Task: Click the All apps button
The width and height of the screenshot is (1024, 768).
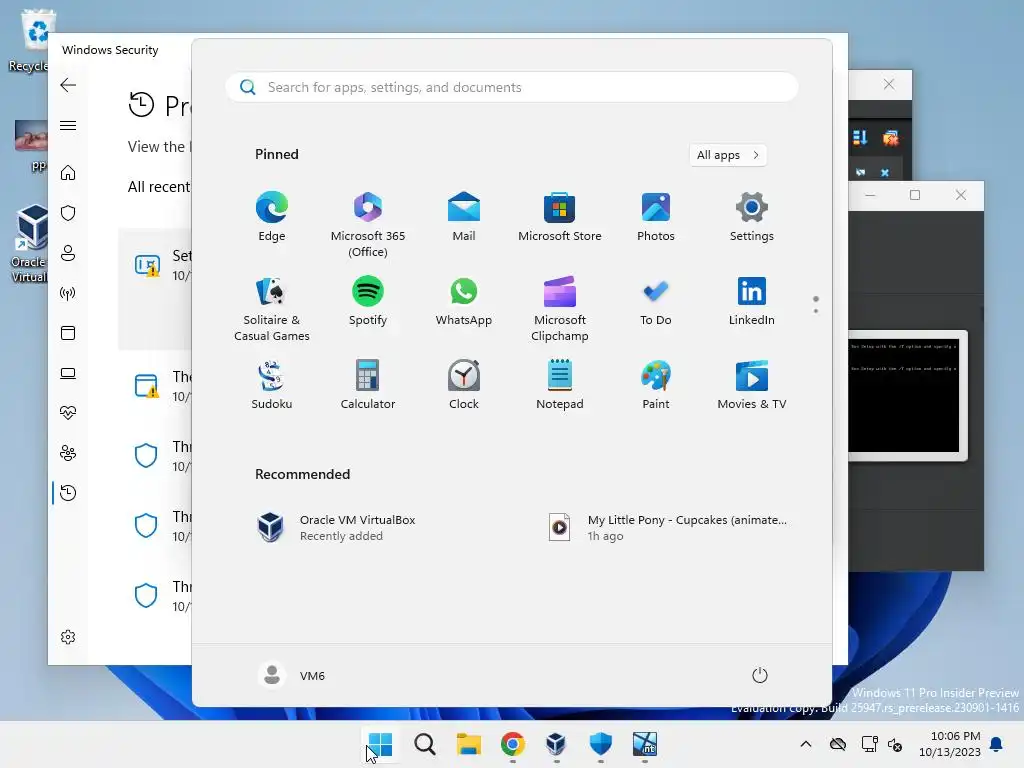Action: click(x=728, y=155)
